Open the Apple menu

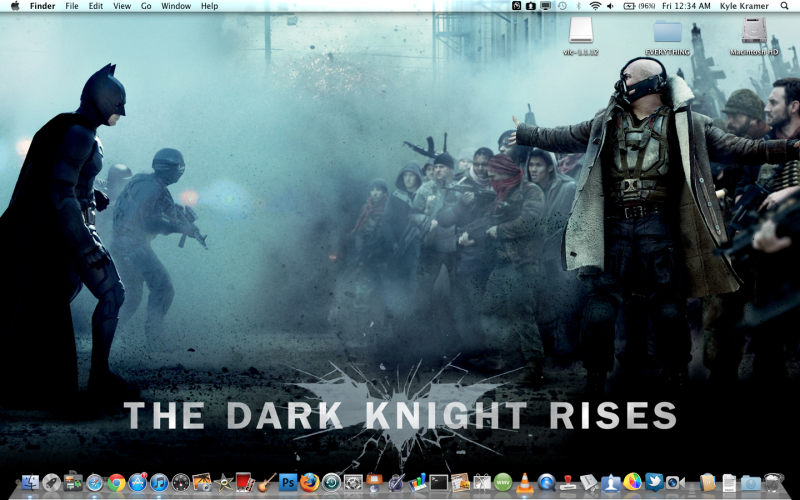pos(15,6)
